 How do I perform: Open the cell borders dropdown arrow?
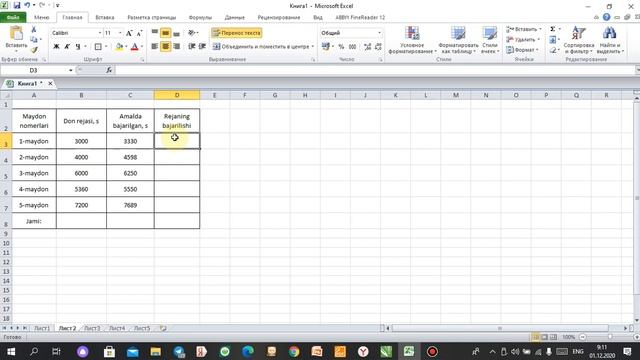[x=106, y=47]
